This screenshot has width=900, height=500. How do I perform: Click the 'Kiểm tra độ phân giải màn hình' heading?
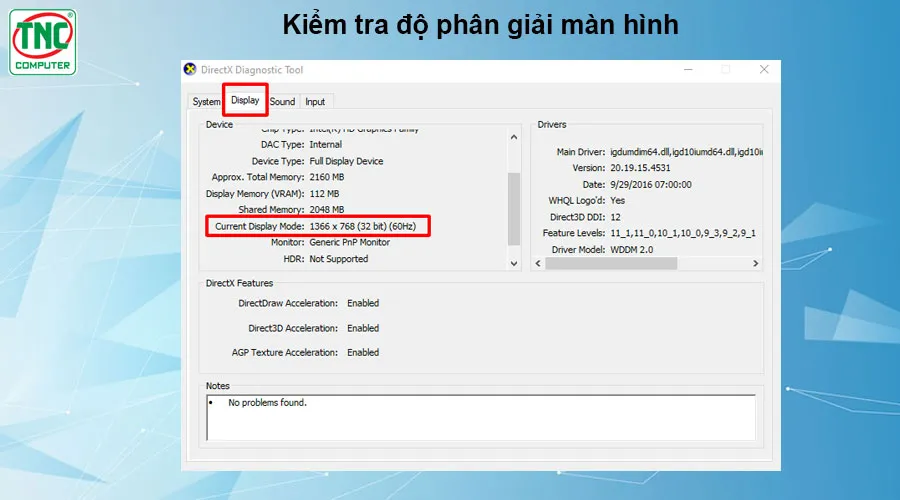(x=480, y=25)
